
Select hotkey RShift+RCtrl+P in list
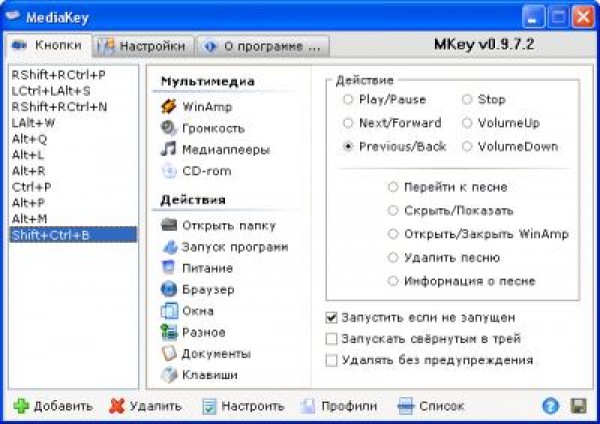pos(73,75)
